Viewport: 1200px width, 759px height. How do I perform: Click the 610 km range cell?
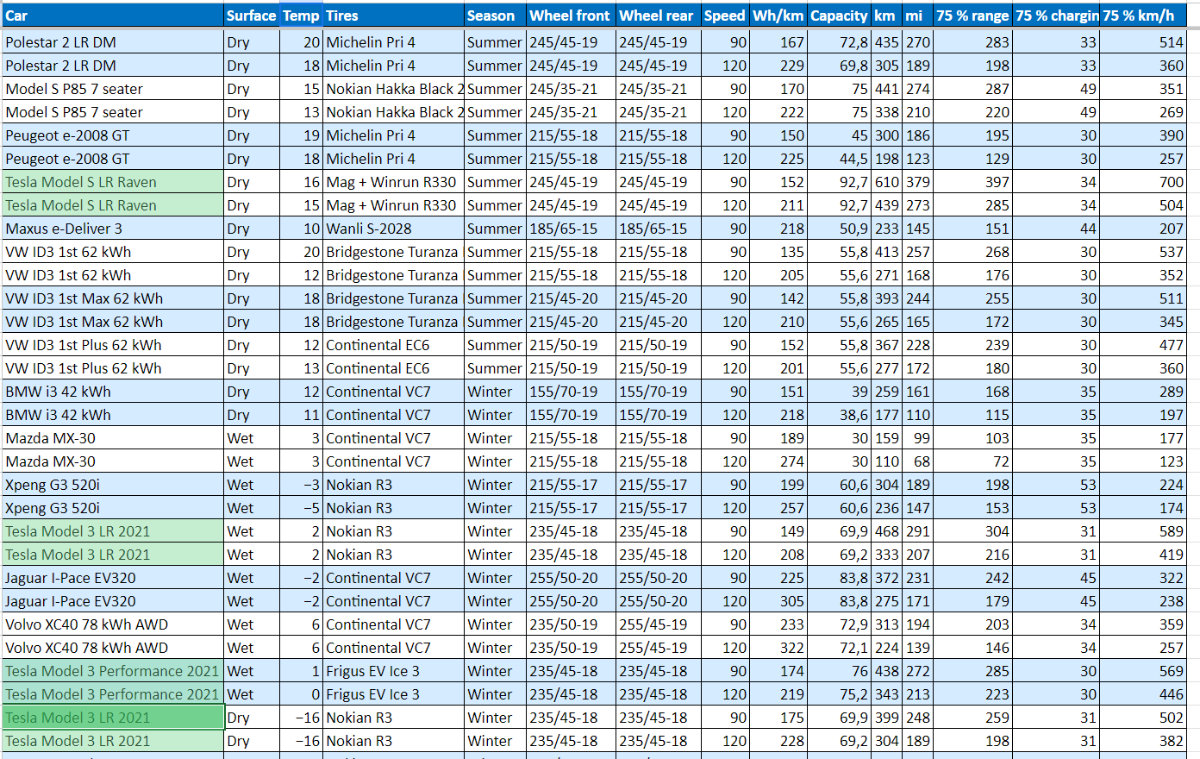(885, 182)
